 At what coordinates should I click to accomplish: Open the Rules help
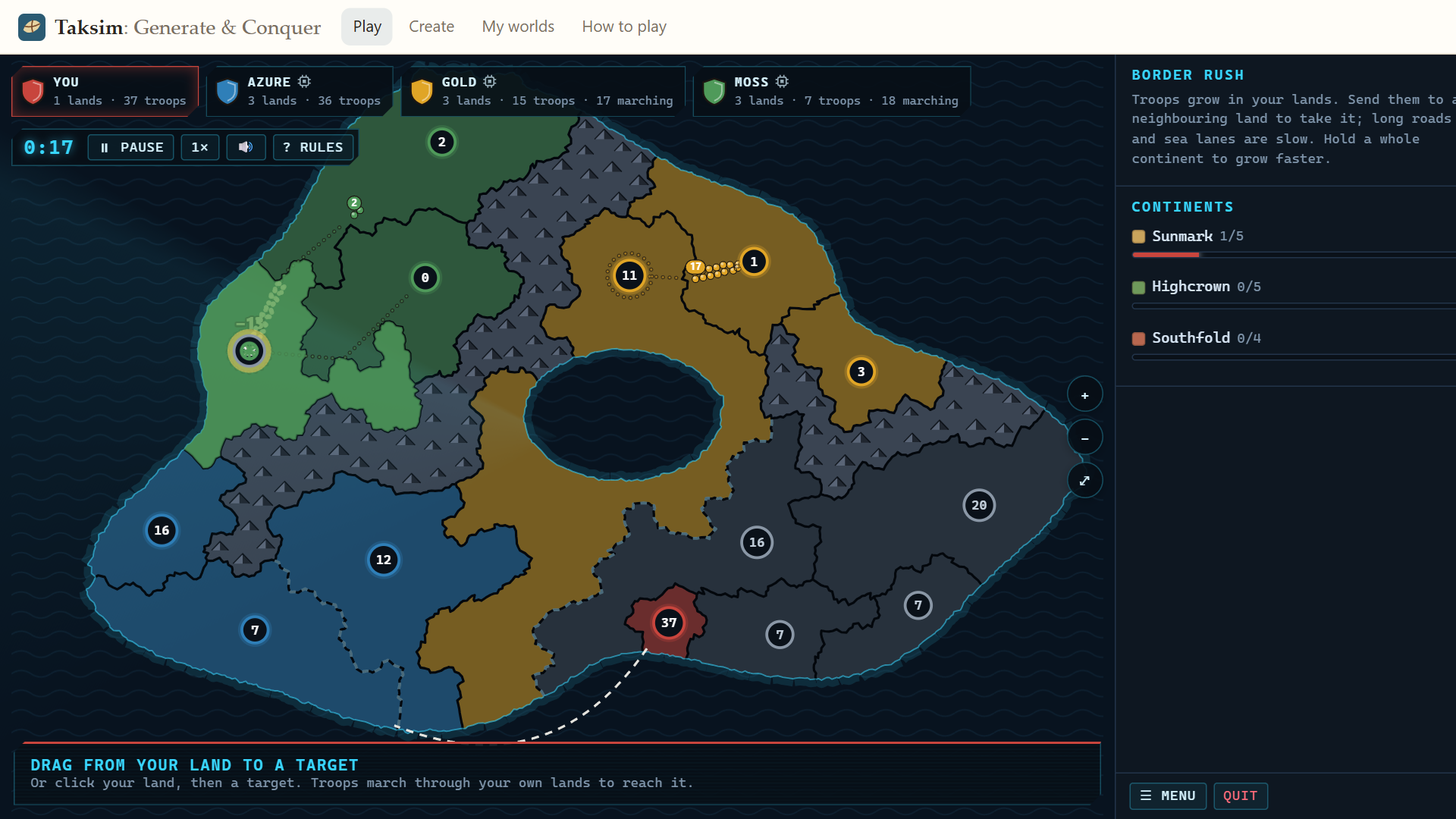pyautogui.click(x=312, y=147)
